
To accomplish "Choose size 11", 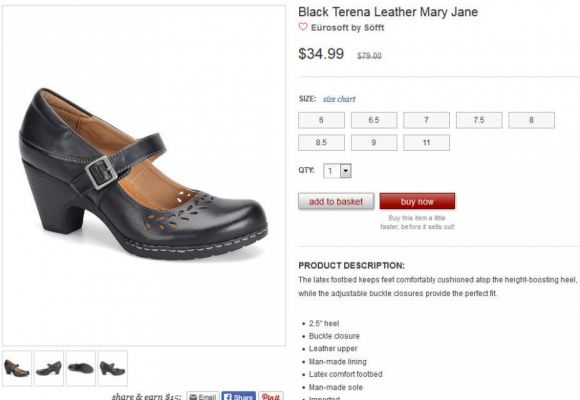I will 426,143.
